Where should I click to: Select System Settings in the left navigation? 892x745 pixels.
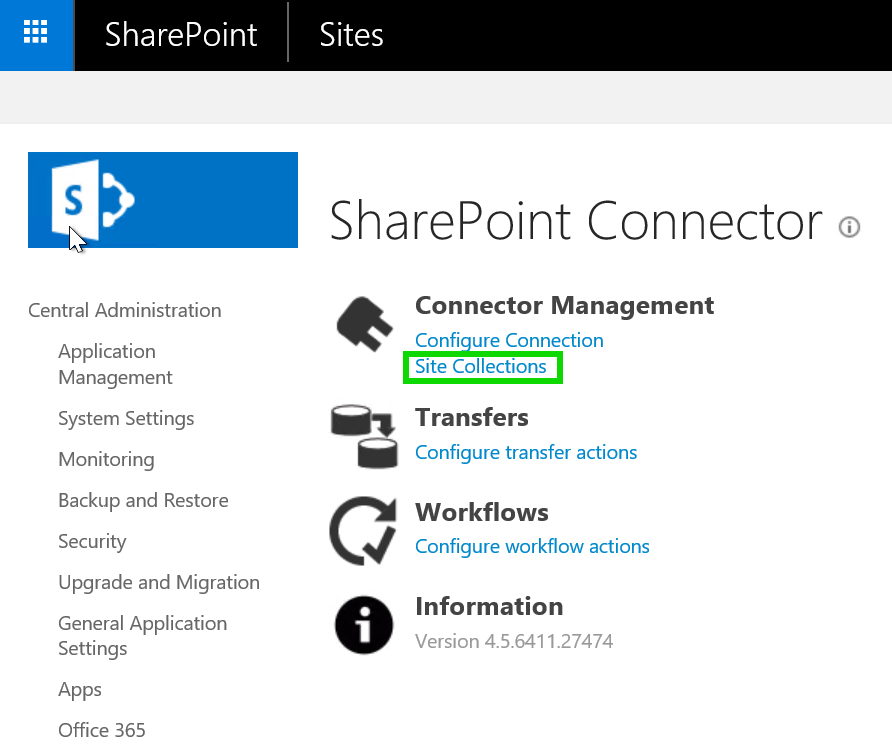(x=126, y=418)
